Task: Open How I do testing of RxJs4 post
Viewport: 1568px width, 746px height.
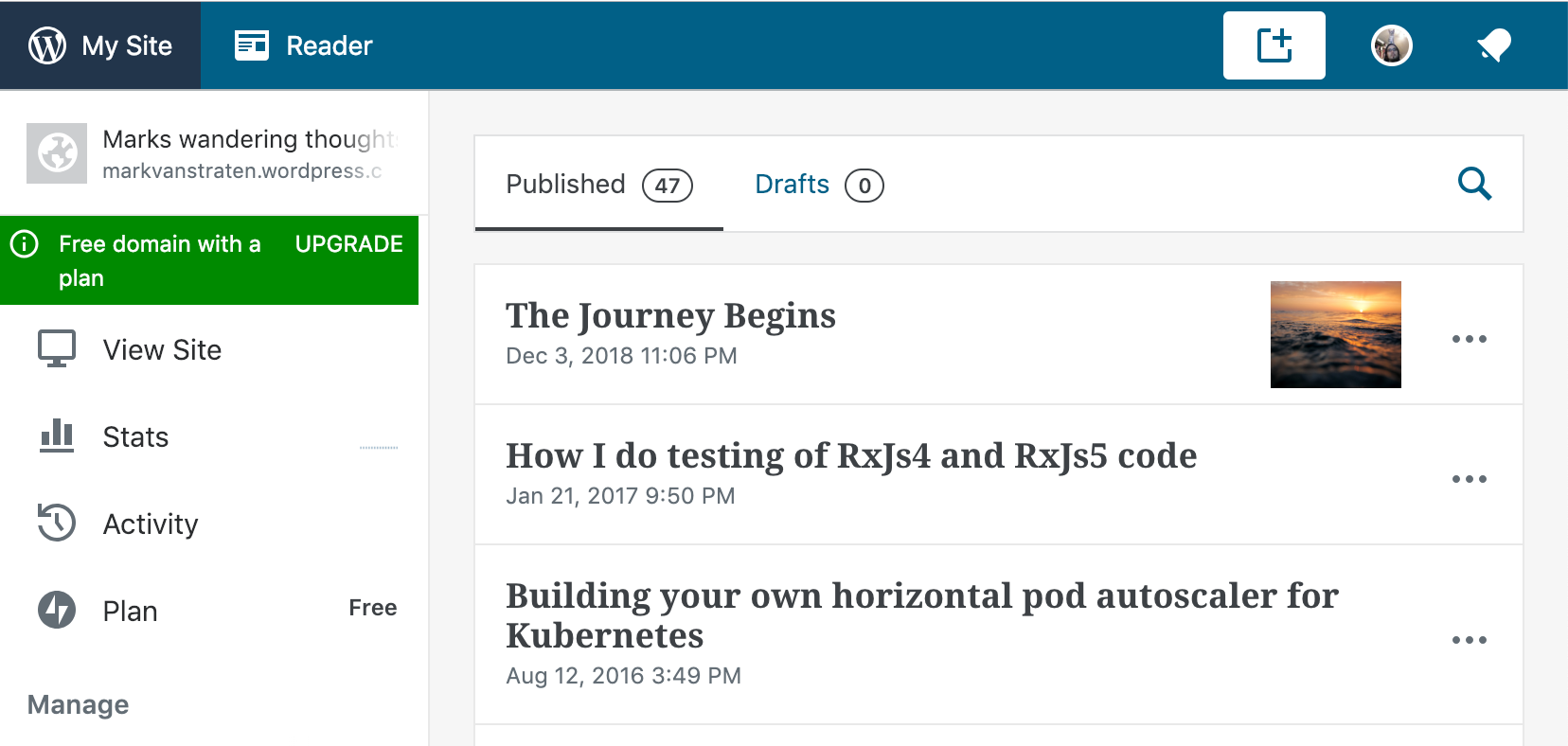Action: tap(851, 455)
